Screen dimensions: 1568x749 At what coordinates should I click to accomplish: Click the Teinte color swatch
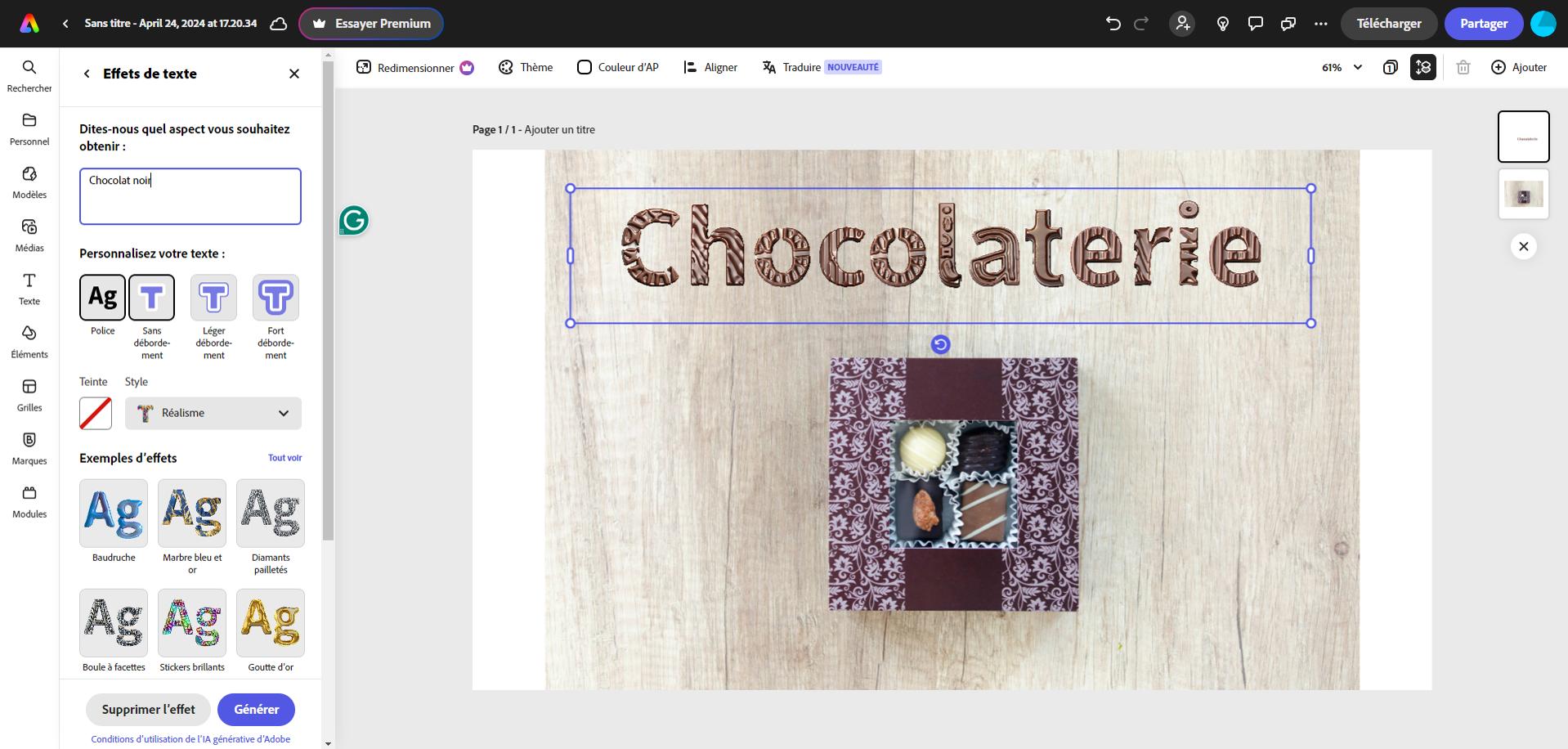pyautogui.click(x=95, y=413)
